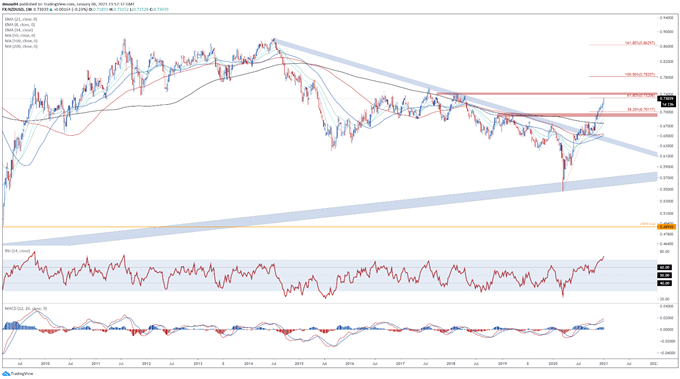Screen dimensions: 680x379
Task: Click the 0.86000 price axis value
Action: click(667, 46)
